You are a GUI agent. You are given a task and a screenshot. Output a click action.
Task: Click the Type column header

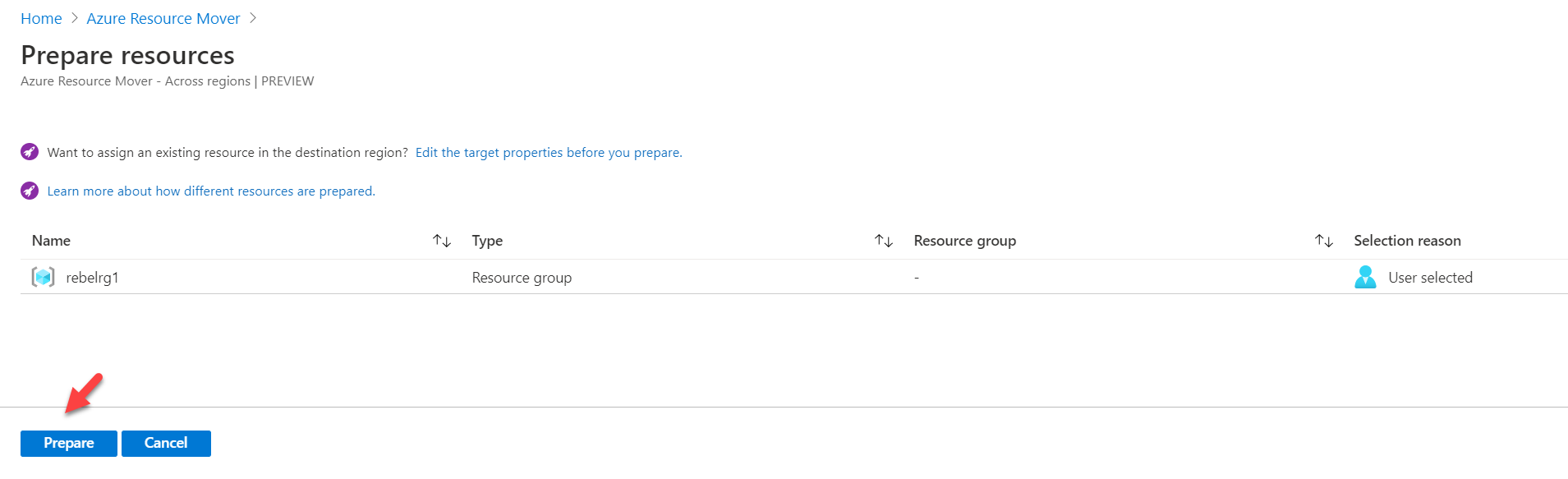[x=487, y=241]
